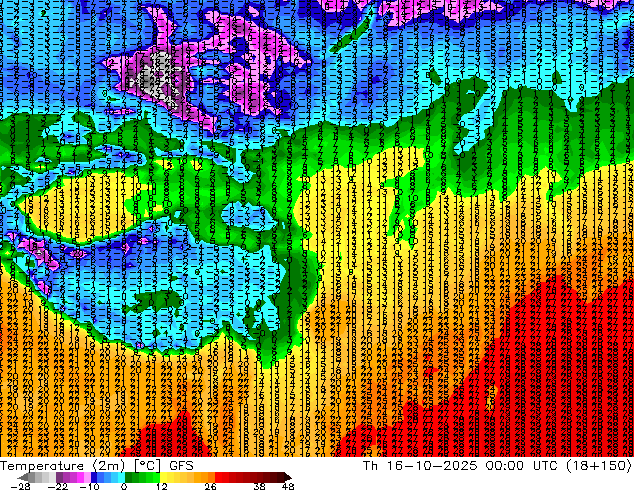Viewport: 634px width, 490px height.
Task: Click the magenta legend swatch
Action: 80,477
